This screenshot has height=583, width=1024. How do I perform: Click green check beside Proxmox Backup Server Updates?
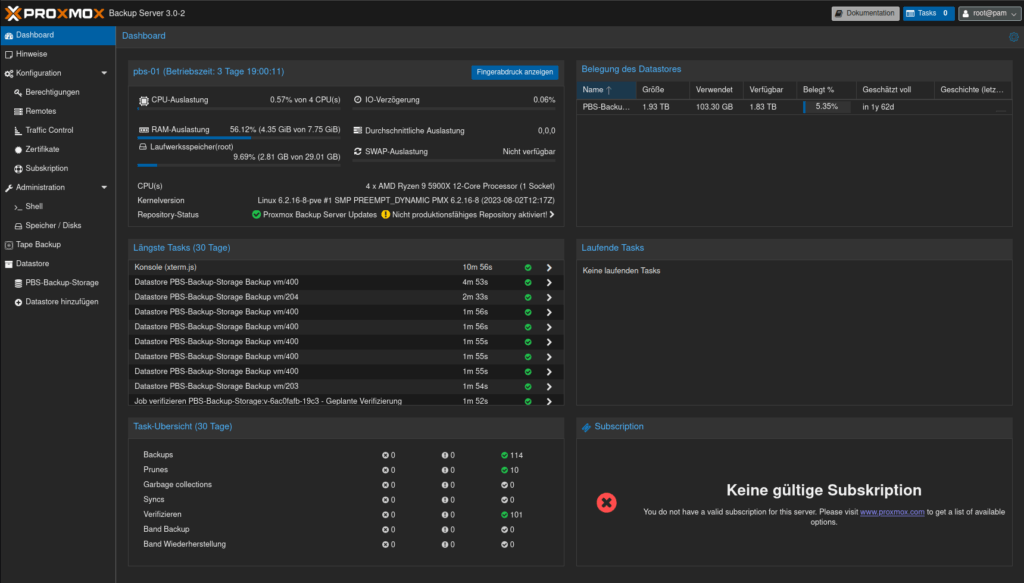256,214
